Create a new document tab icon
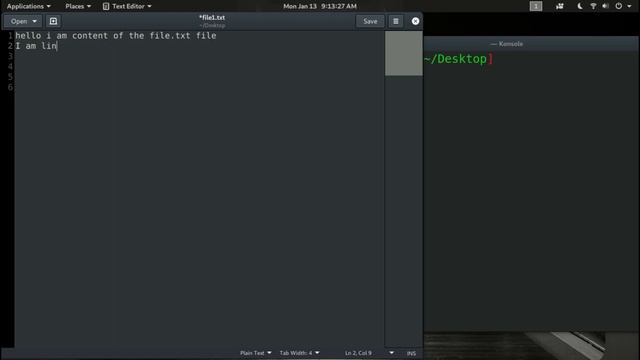 pos(53,21)
